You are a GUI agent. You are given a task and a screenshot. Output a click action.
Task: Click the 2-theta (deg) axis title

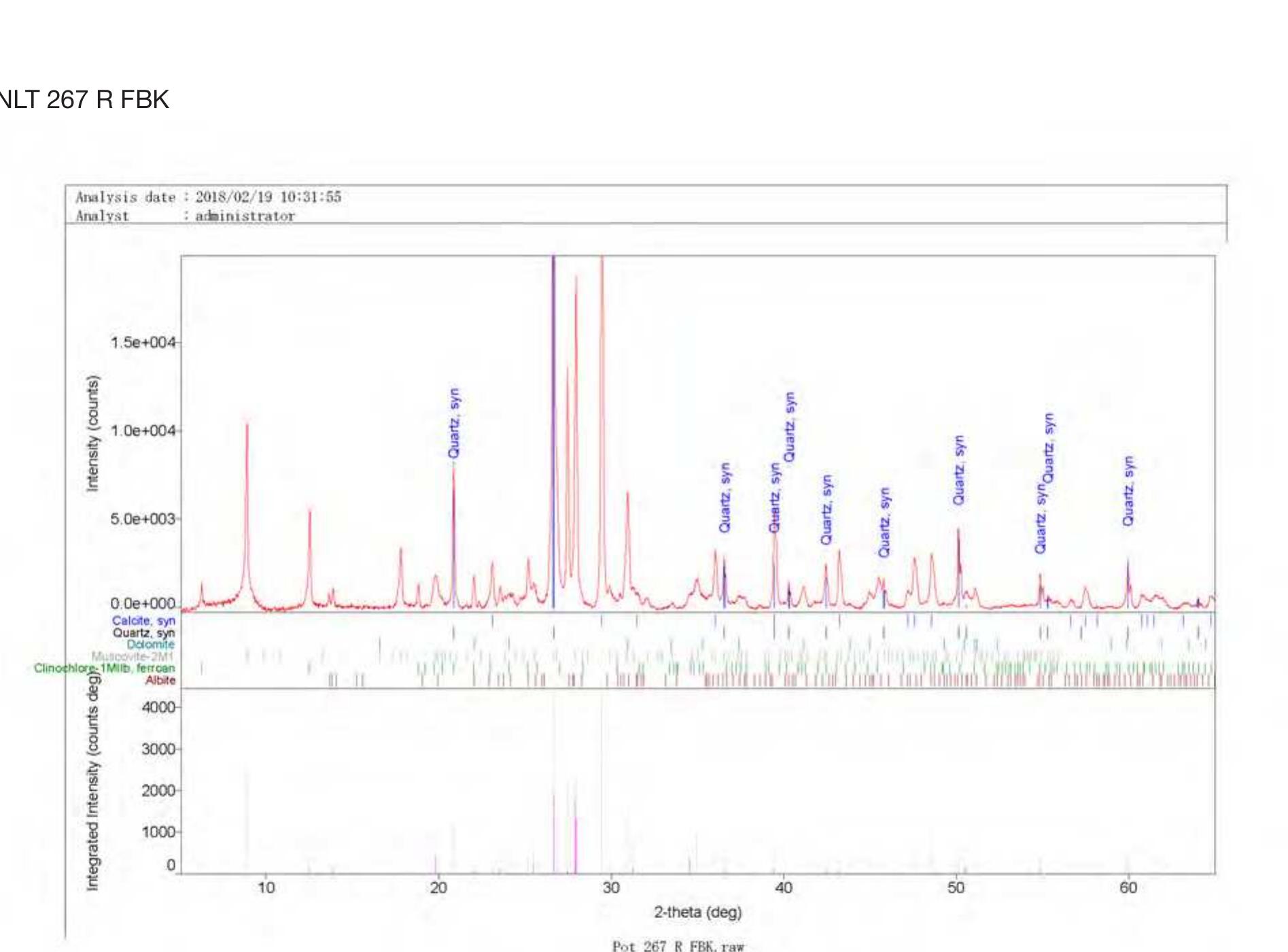point(697,913)
